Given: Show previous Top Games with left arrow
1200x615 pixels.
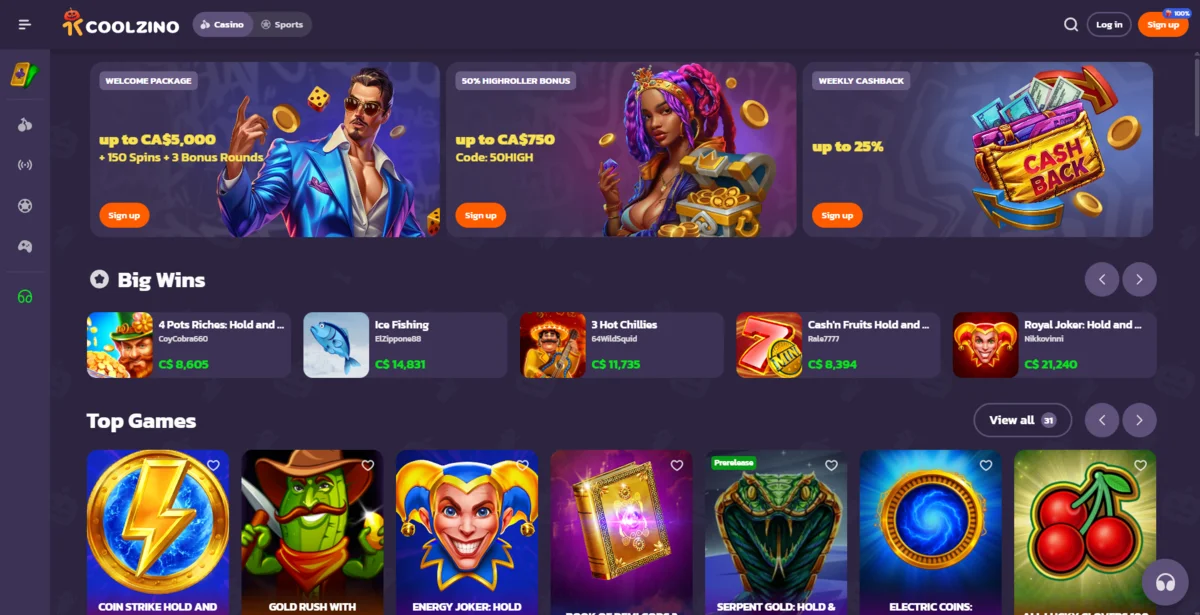Looking at the screenshot, I should click(x=1102, y=420).
